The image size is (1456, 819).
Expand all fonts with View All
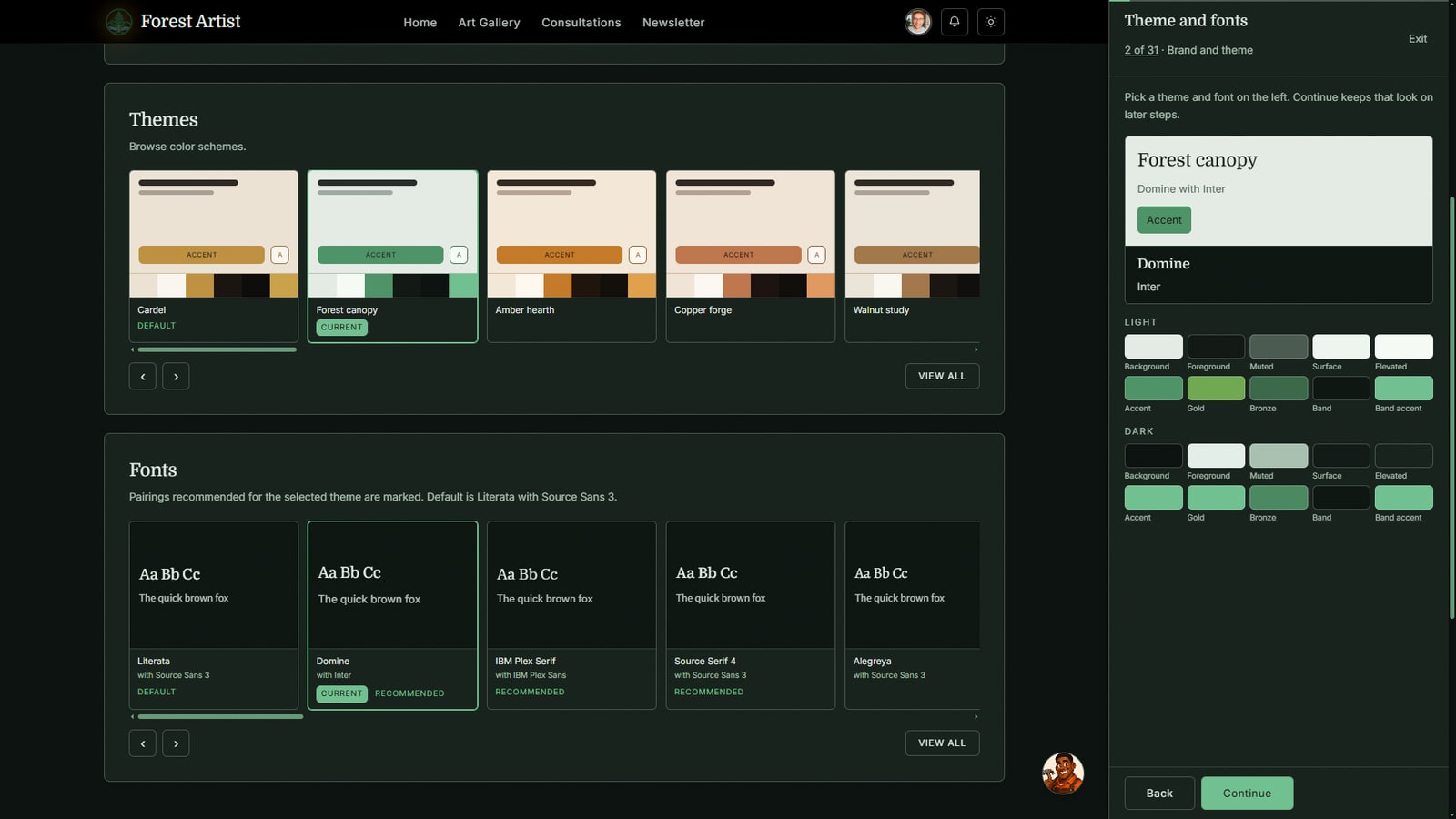point(942,743)
